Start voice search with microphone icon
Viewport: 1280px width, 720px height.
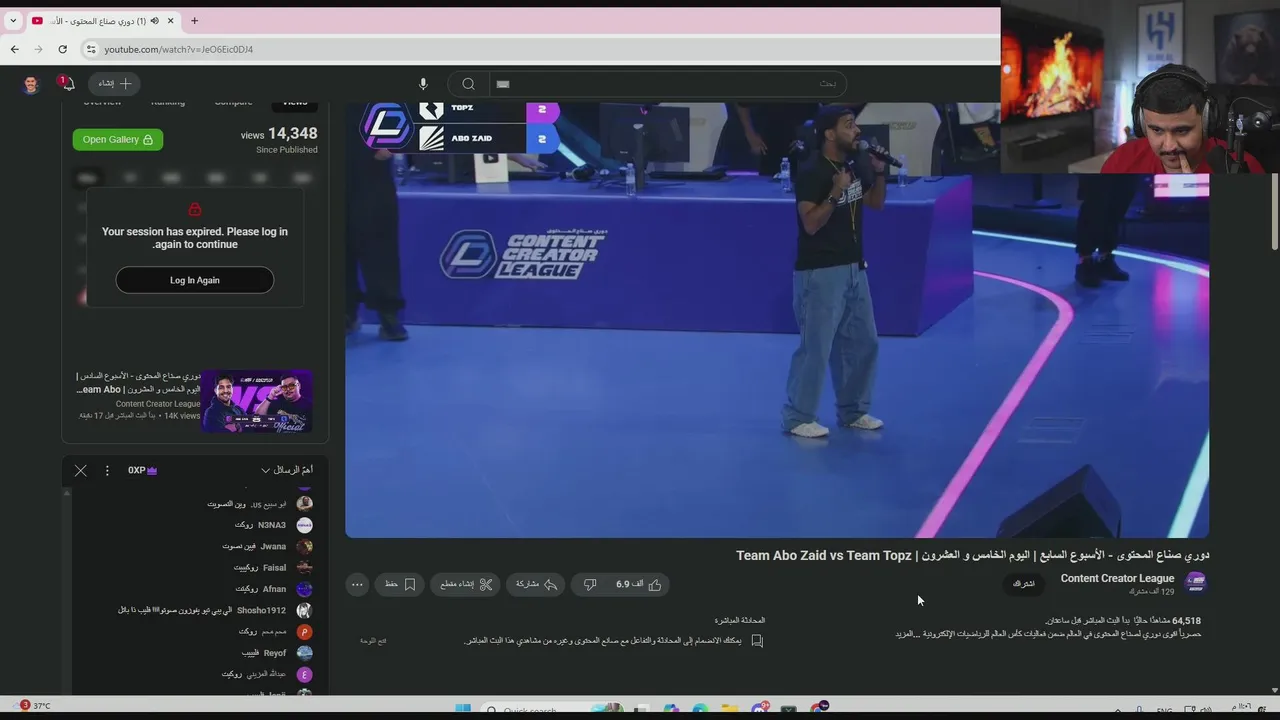(423, 84)
